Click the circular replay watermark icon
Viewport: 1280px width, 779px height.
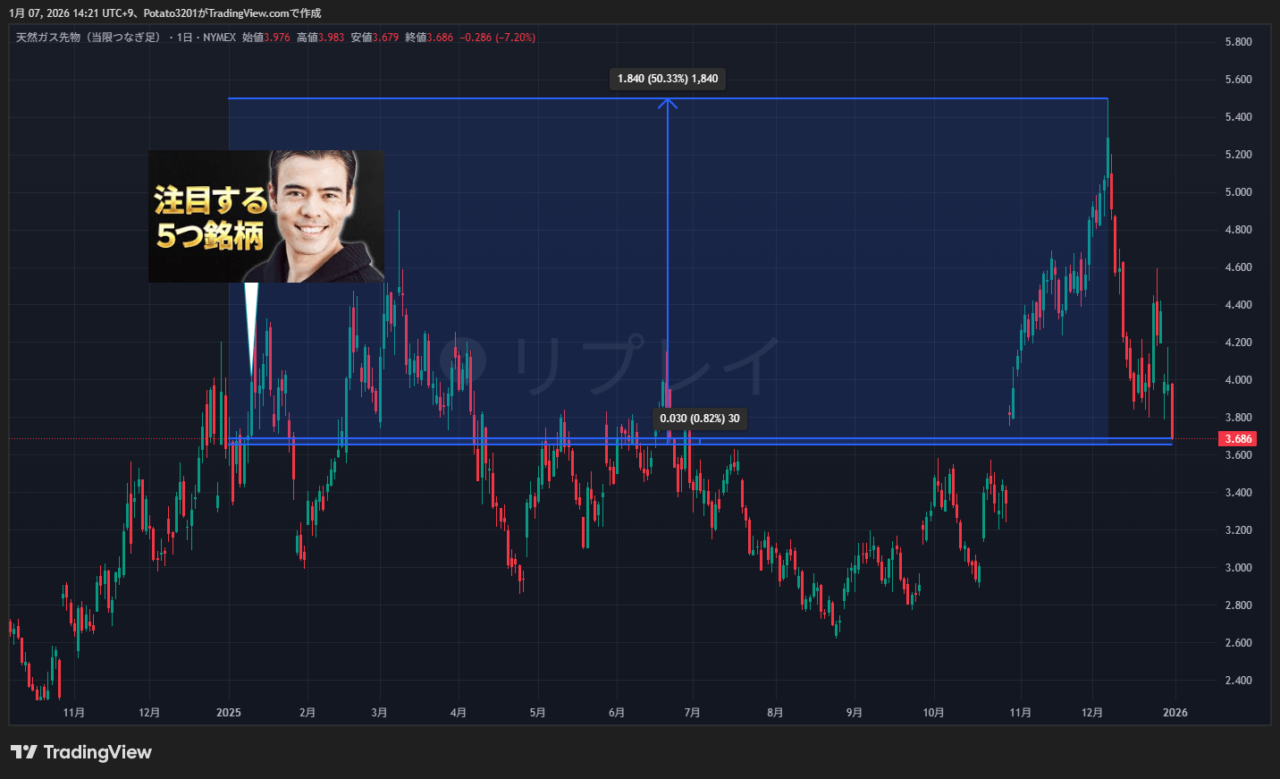coord(463,364)
